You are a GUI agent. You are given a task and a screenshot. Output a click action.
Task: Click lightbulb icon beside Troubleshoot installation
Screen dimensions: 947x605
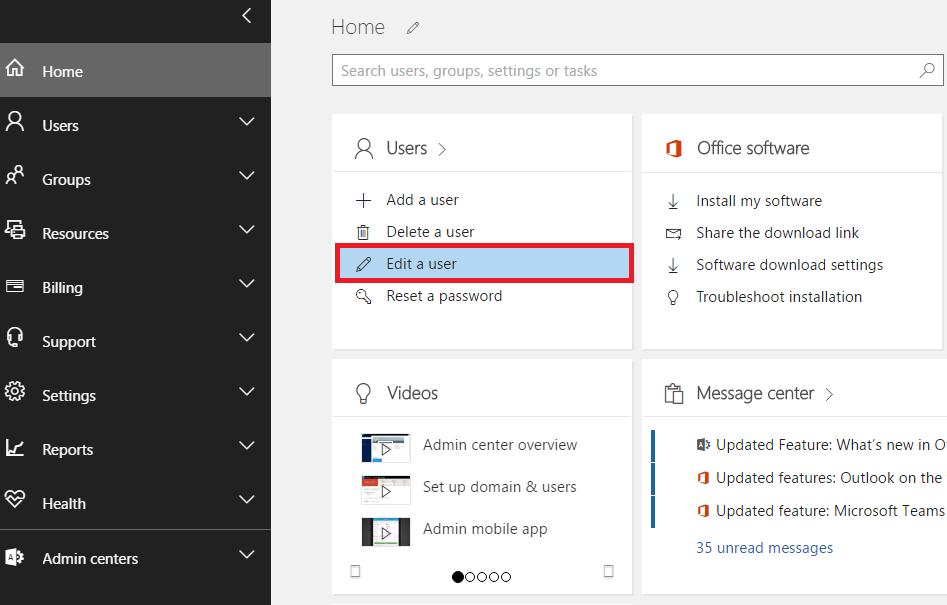pos(673,298)
